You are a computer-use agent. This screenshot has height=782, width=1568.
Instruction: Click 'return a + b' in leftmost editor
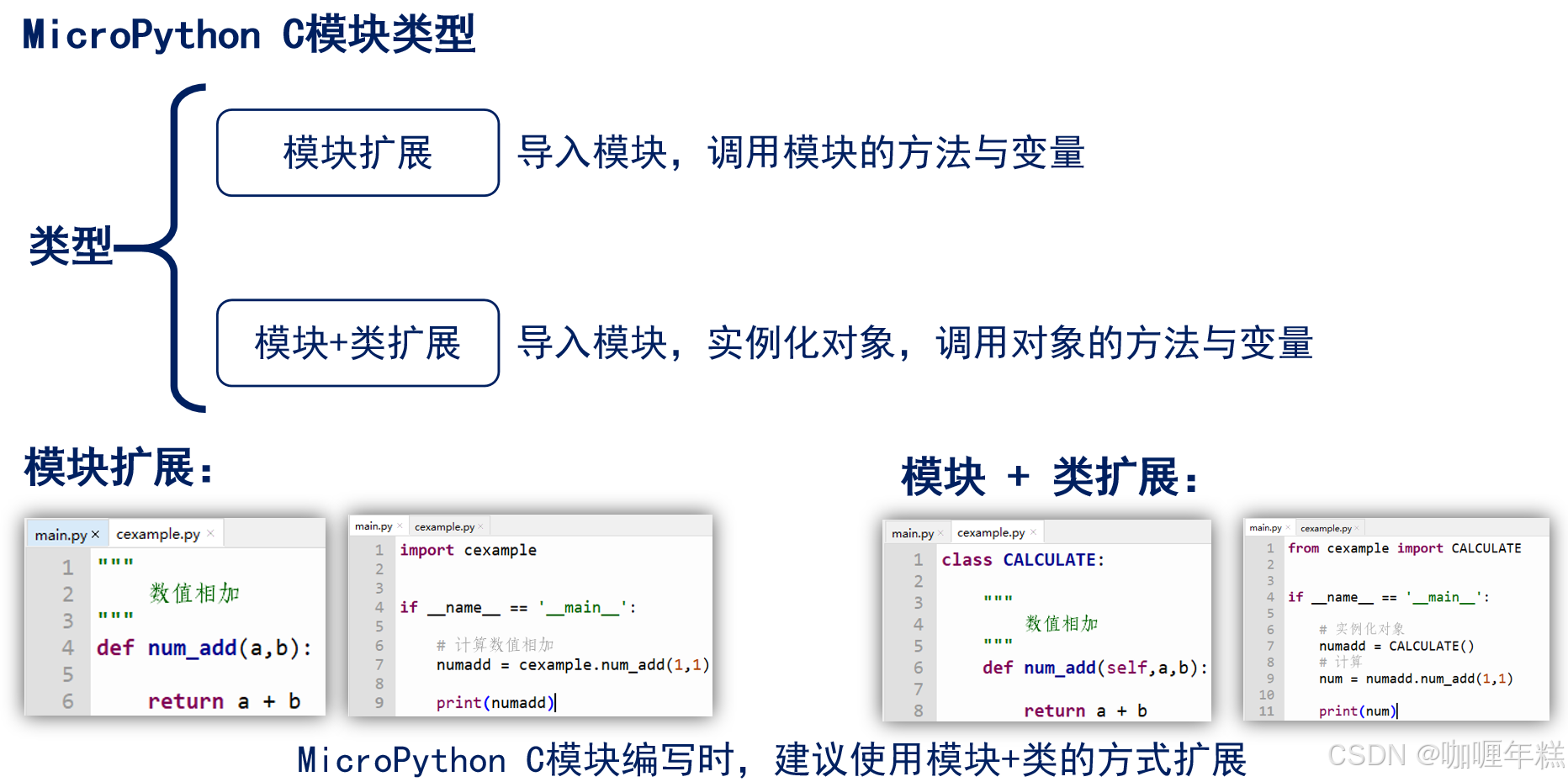point(224,700)
